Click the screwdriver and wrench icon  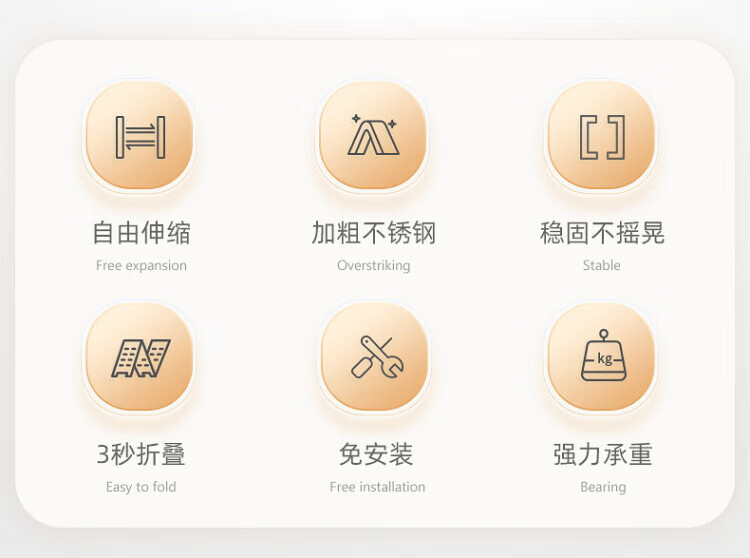pyautogui.click(x=377, y=358)
